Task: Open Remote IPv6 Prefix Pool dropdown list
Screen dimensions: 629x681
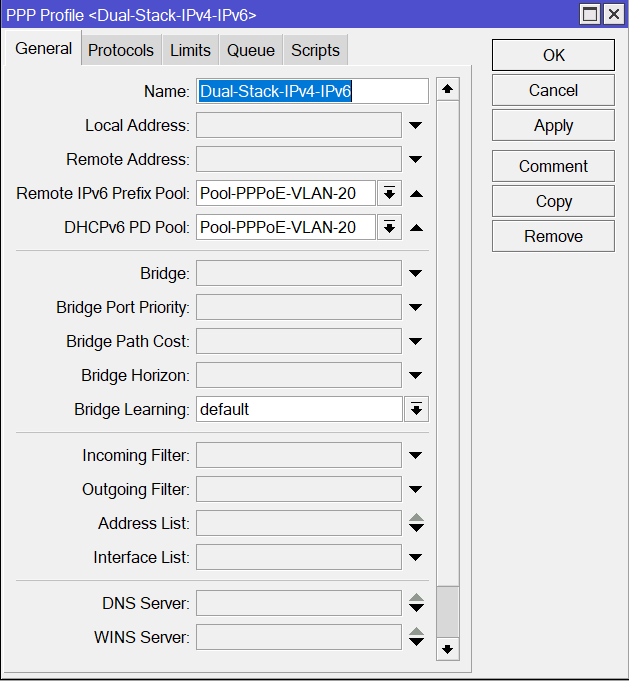Action: pos(390,194)
